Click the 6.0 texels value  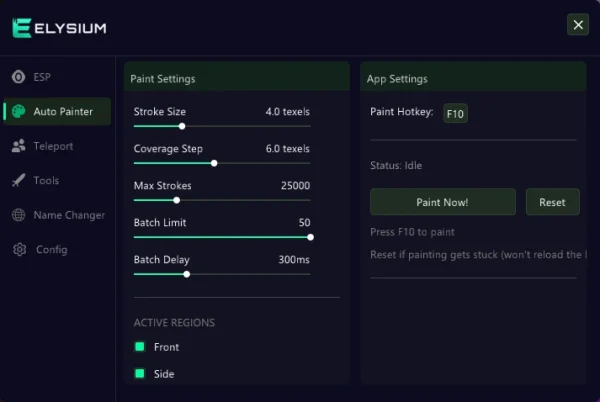point(287,149)
